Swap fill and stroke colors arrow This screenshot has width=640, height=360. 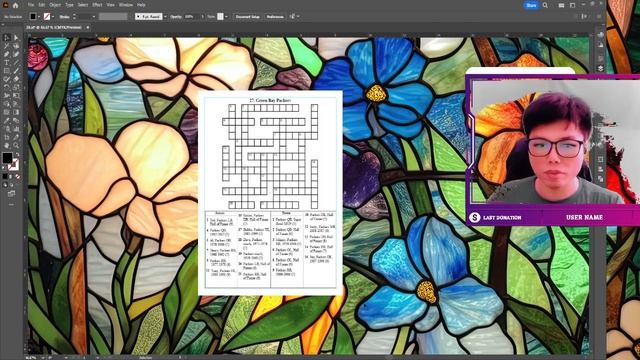(x=17, y=154)
